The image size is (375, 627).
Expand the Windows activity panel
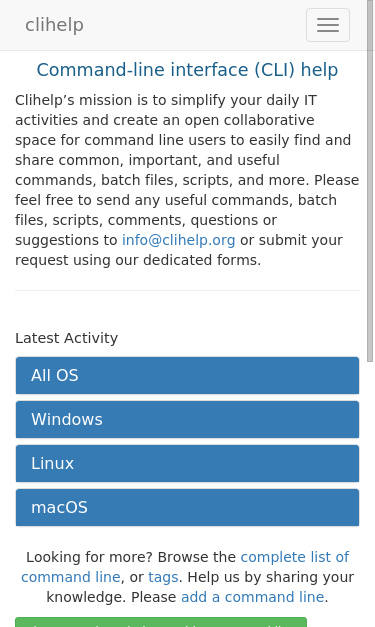tap(187, 419)
